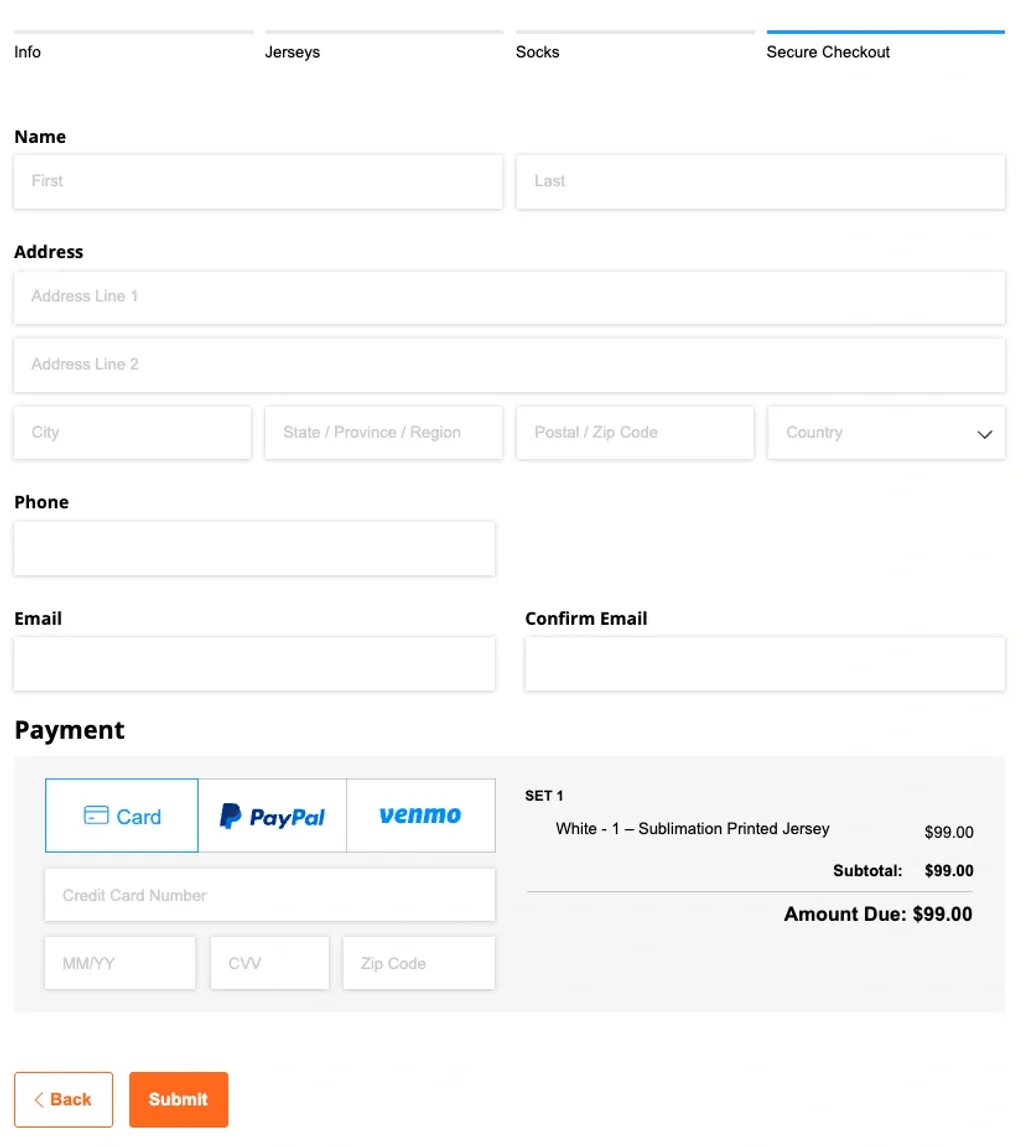Screen dimensions: 1023x1147
Task: Click the State / Province / Region field
Action: coord(383,433)
